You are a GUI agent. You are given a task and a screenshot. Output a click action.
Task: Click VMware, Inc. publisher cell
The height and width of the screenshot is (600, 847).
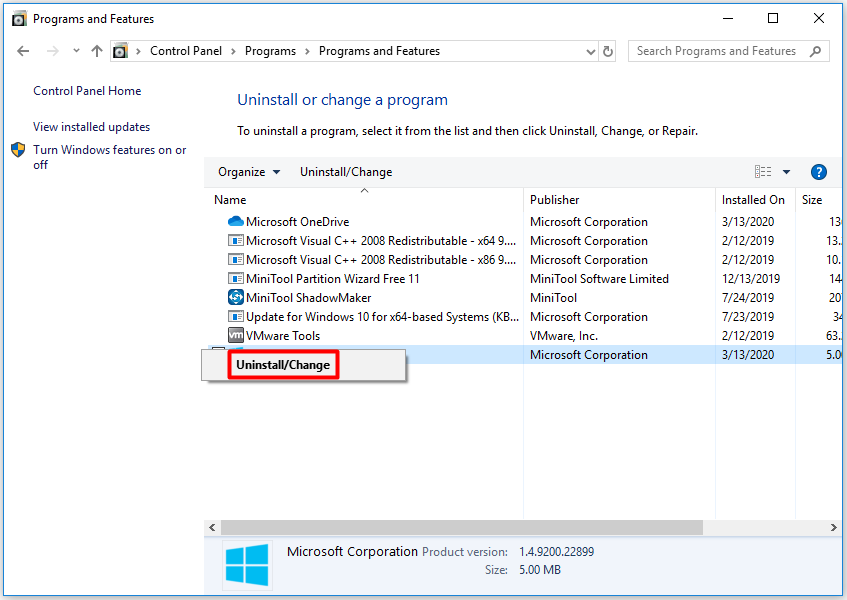(x=563, y=336)
